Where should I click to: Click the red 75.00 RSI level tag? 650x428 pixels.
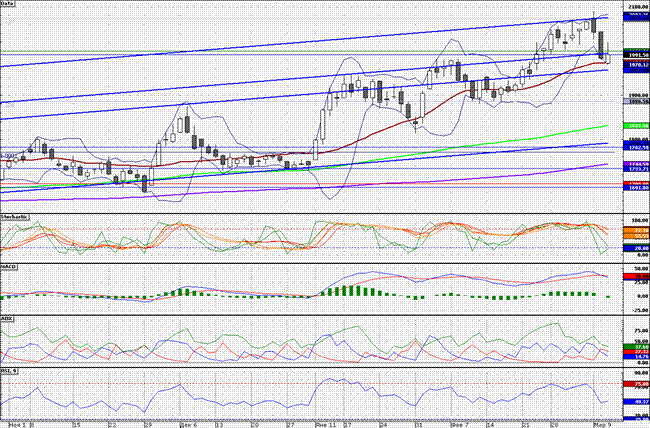click(x=634, y=384)
